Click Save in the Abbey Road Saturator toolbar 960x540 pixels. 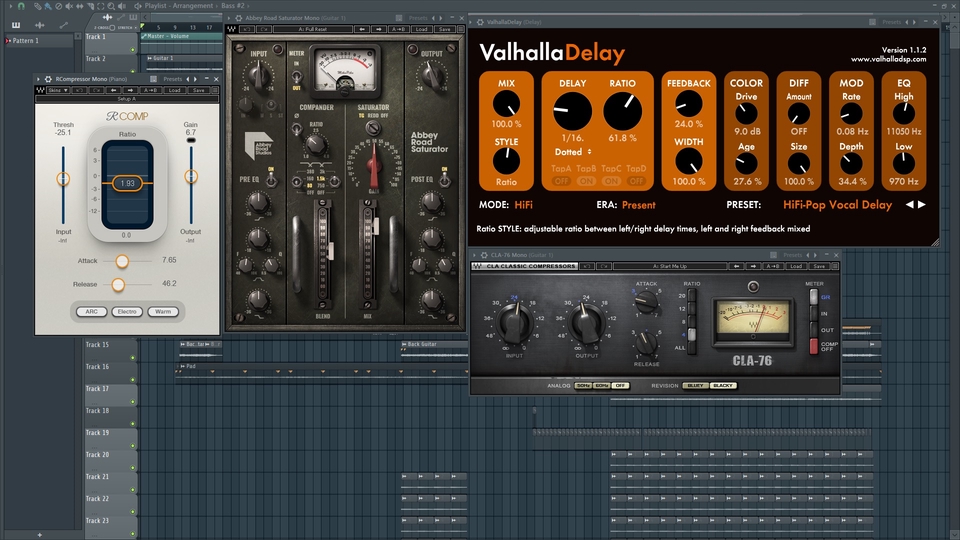tap(445, 29)
